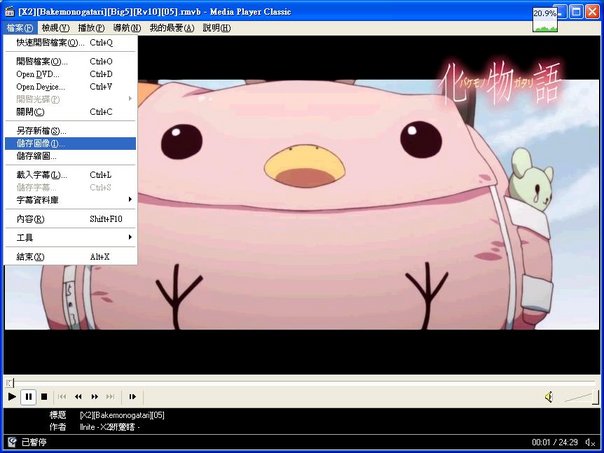Select Open DVD... menu entry
This screenshot has width=604, height=453.
[70, 74]
